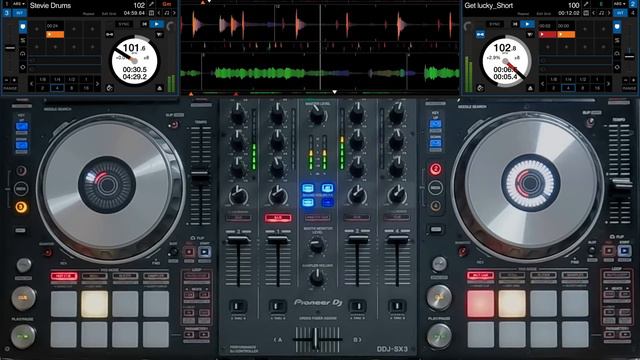This screenshot has width=640, height=360.
Task: Tap the red first performance pad on right deck
Action: (x=480, y=304)
